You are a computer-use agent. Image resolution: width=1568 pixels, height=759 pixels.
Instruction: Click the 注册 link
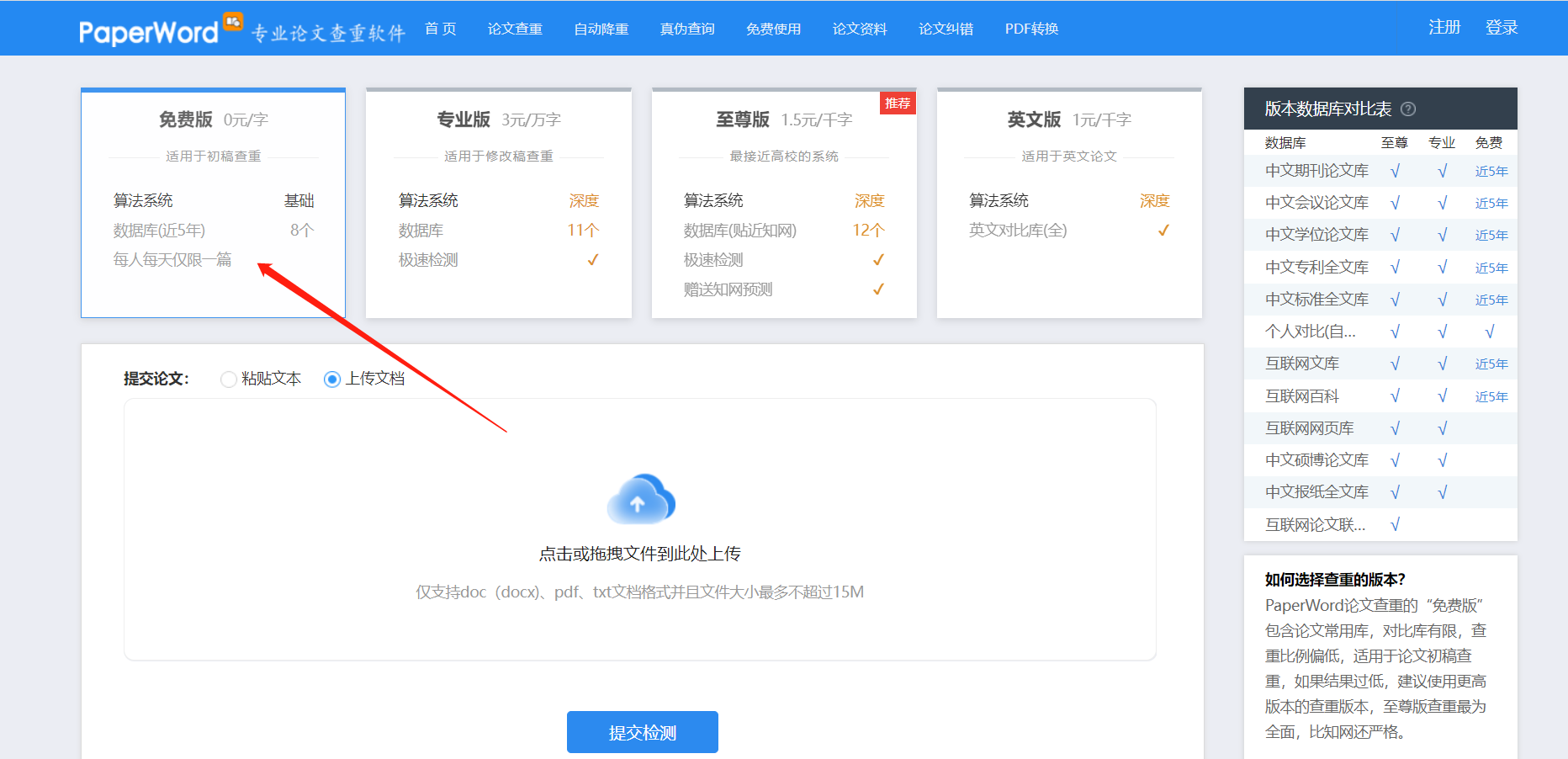click(x=1444, y=26)
